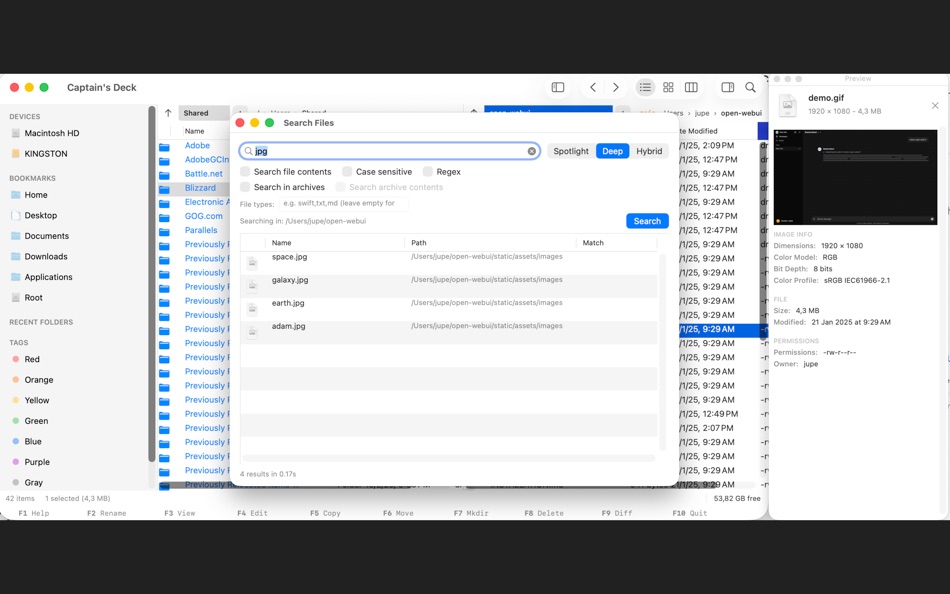Click F10 Quit in function bar
Screen dimensions: 950x594
click(689, 513)
